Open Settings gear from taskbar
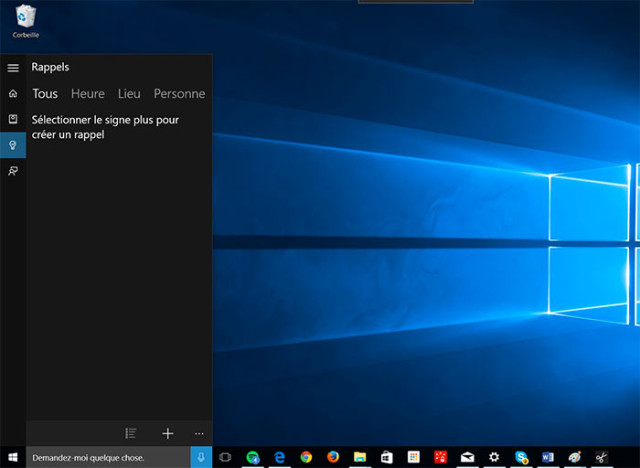 (494, 457)
